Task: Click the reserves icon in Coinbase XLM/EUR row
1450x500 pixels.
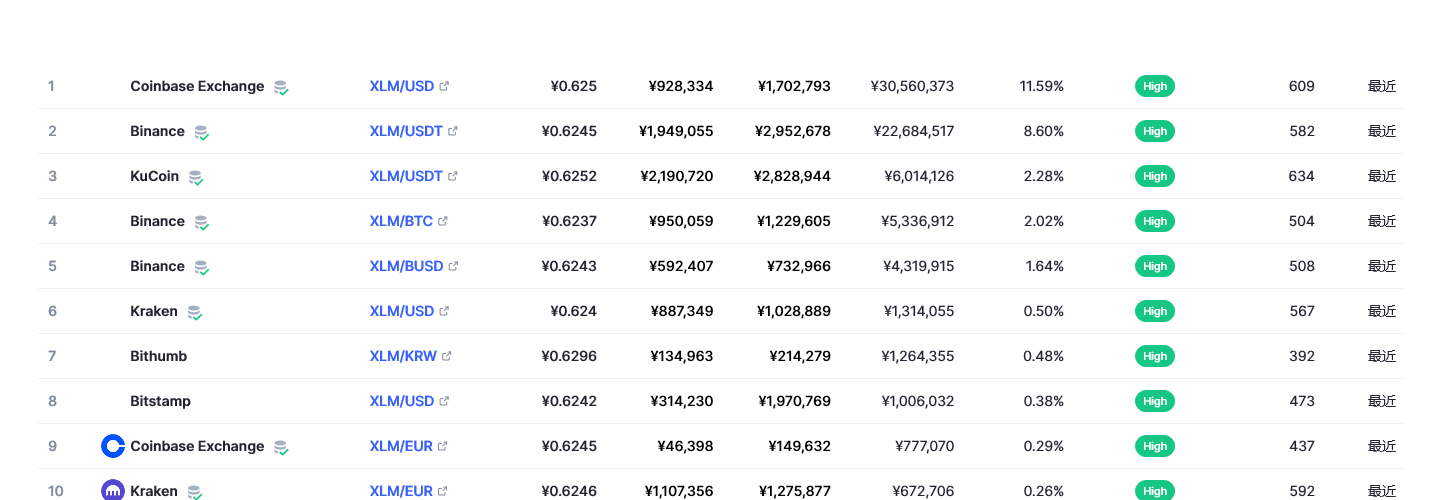Action: click(x=281, y=447)
